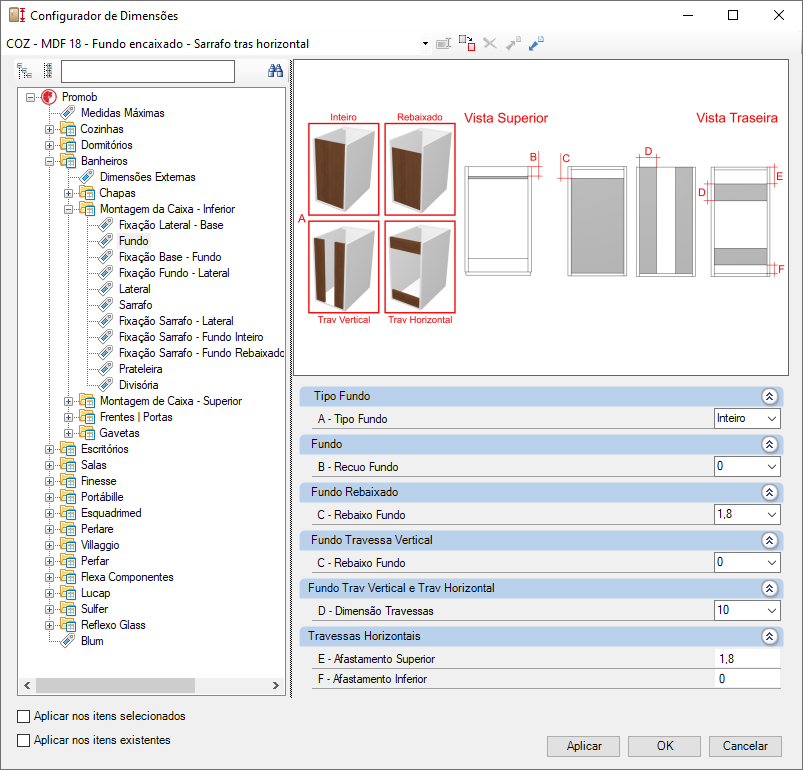Click the gray X delete configuration icon
The image size is (803, 770).
pyautogui.click(x=490, y=44)
